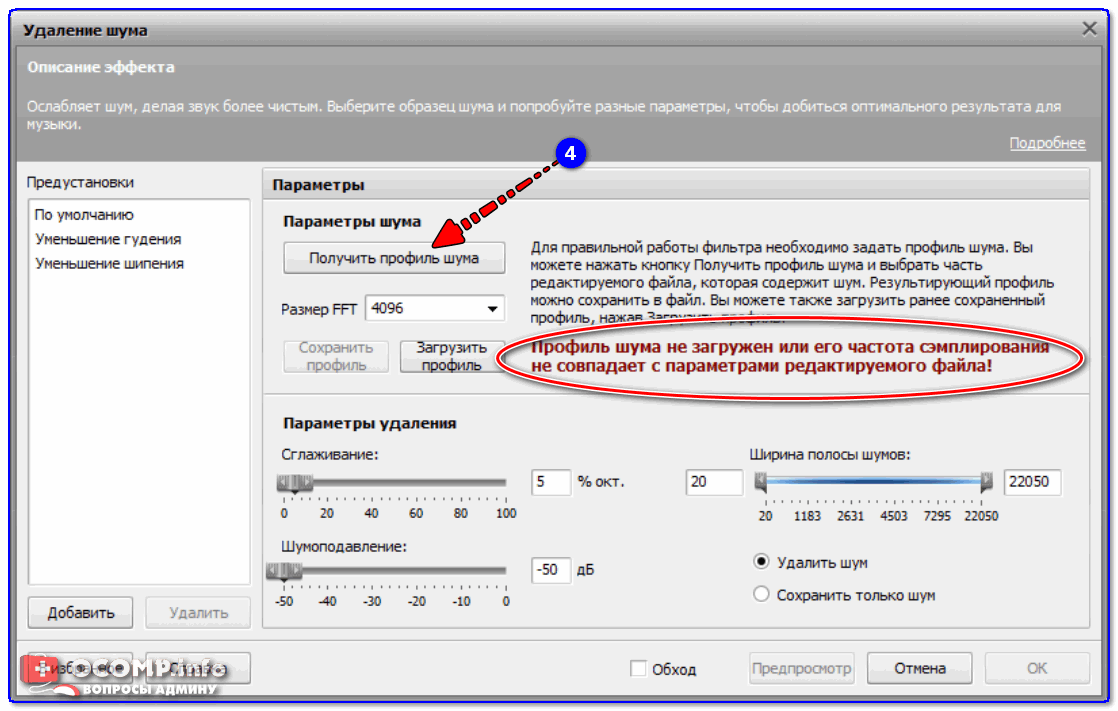Click the 'OK' button

coord(1037,668)
